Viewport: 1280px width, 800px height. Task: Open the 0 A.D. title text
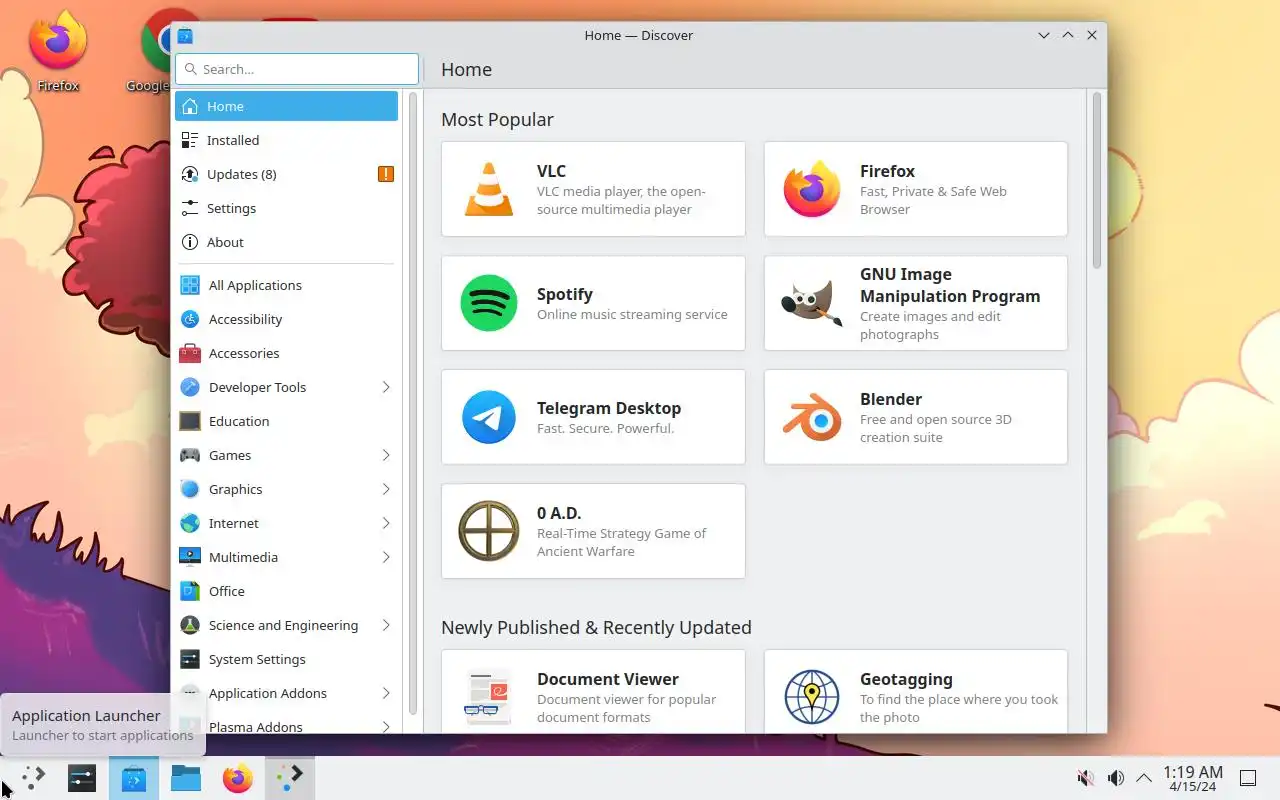click(x=559, y=513)
